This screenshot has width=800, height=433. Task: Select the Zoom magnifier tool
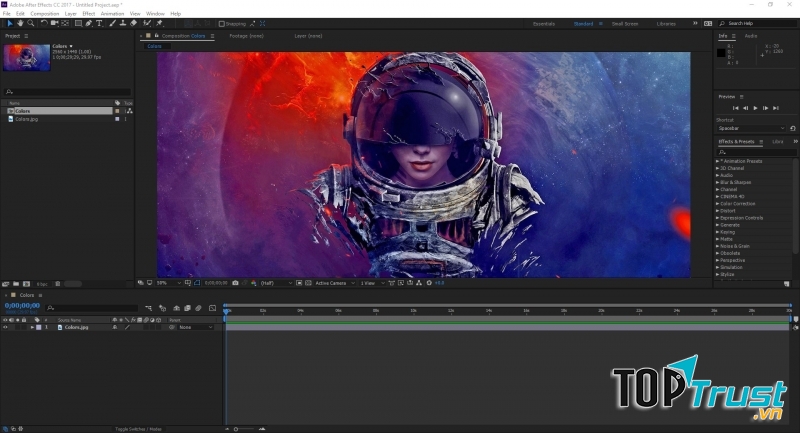click(31, 23)
